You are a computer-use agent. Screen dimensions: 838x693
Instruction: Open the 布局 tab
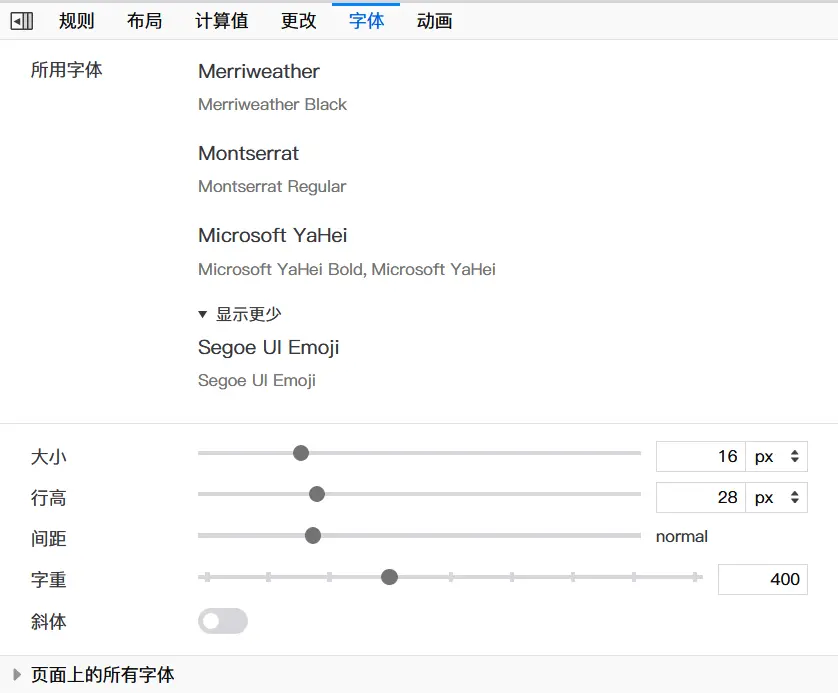(x=144, y=21)
